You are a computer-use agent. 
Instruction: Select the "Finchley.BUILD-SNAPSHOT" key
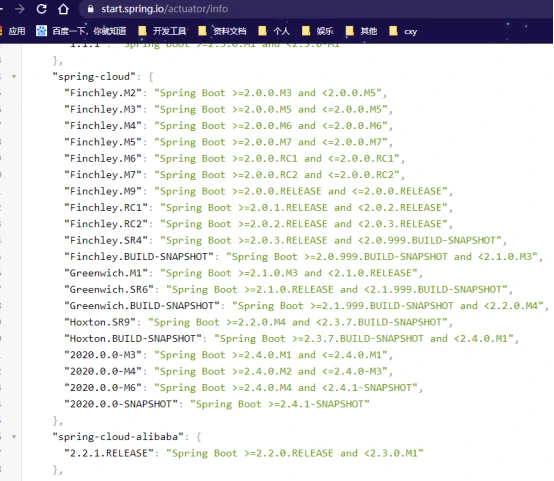click(139, 257)
